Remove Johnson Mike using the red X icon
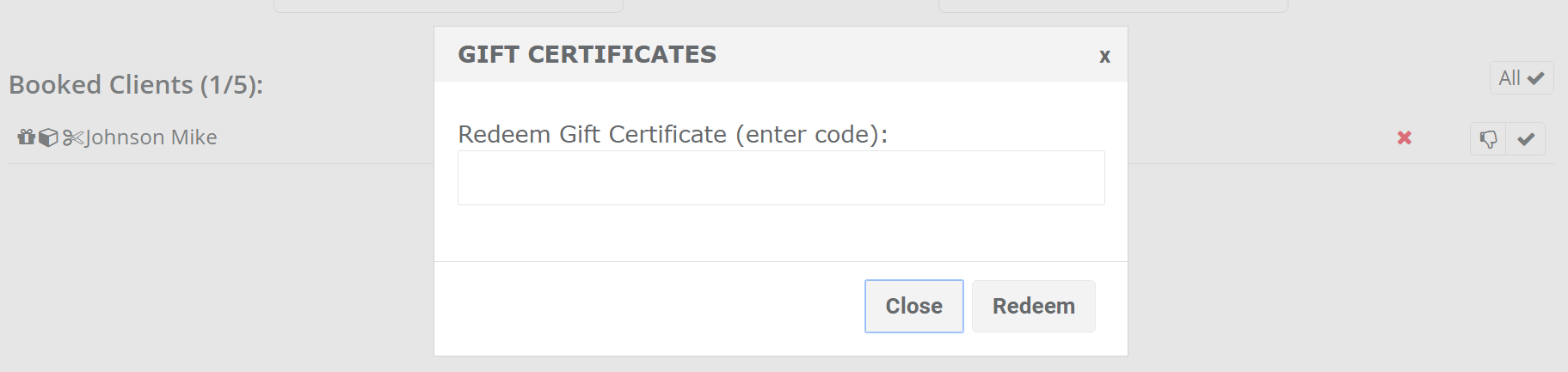 1405,137
